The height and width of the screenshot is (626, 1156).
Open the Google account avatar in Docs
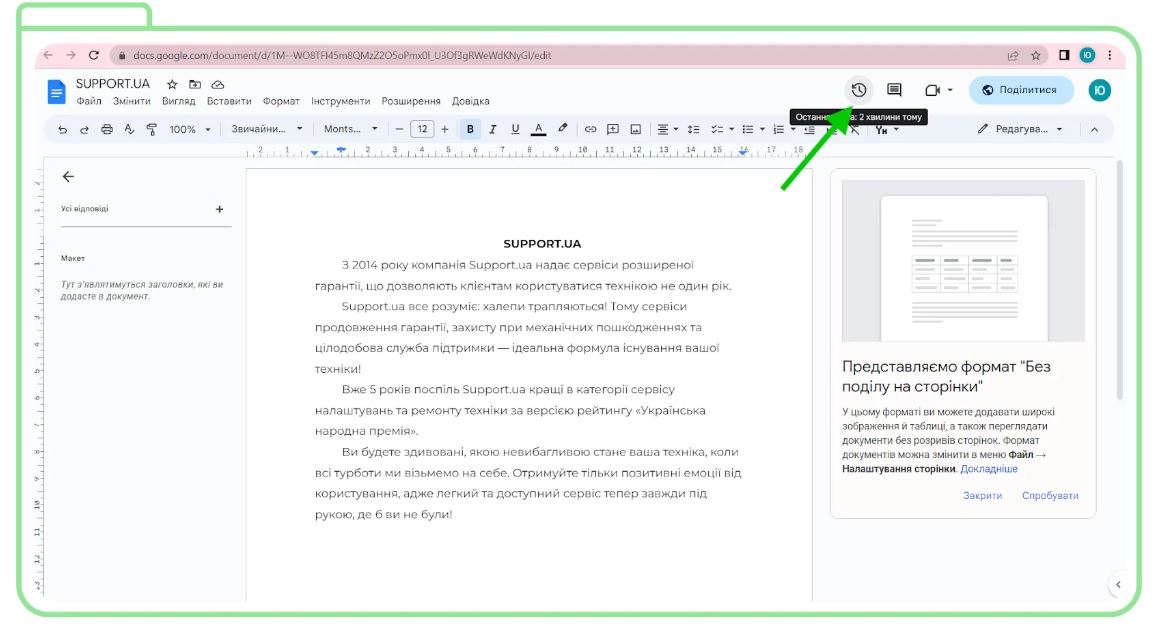coord(1099,90)
